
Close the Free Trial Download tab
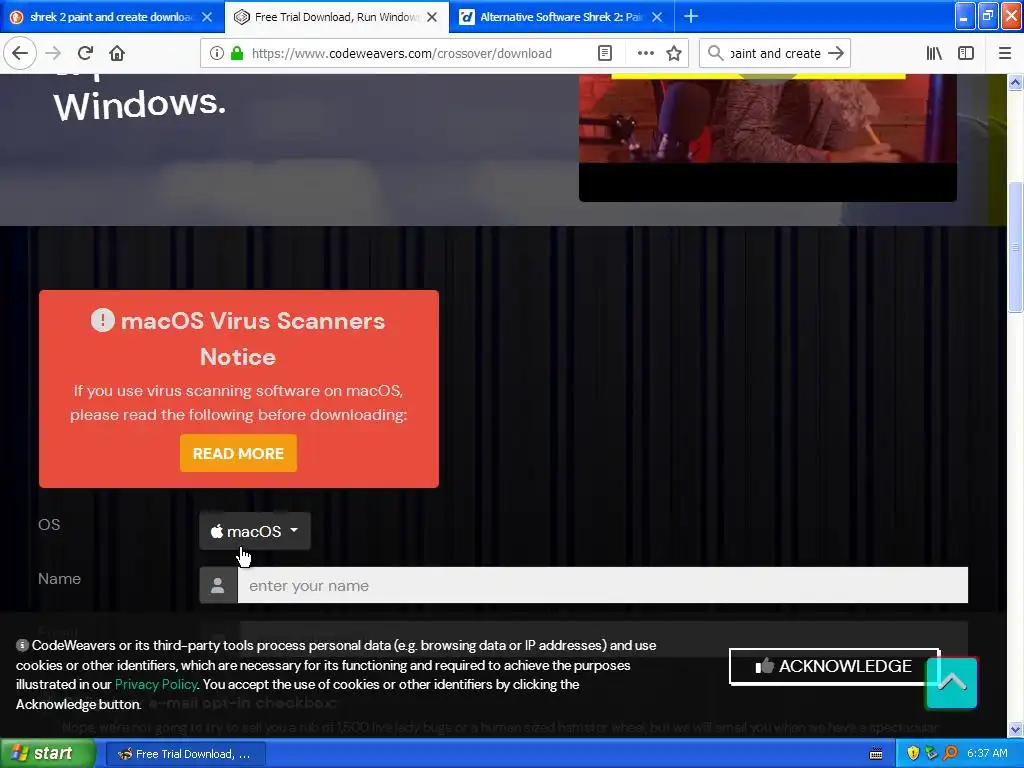pyautogui.click(x=432, y=17)
